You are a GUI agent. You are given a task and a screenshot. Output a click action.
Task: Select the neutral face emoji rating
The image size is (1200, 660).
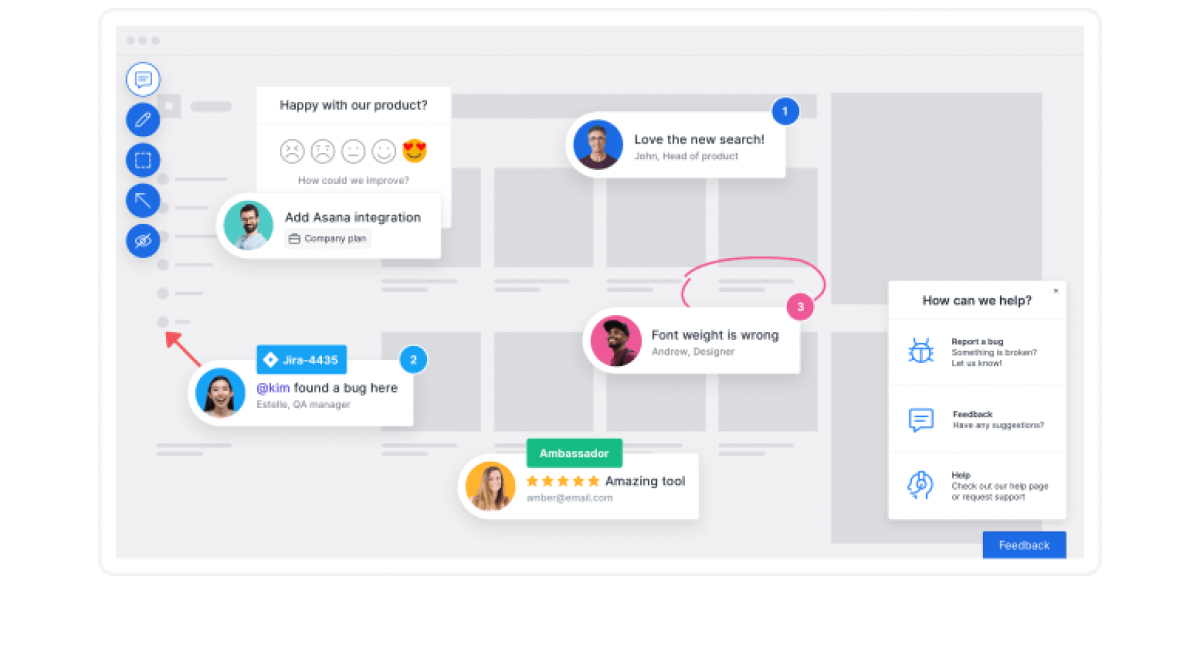(351, 150)
